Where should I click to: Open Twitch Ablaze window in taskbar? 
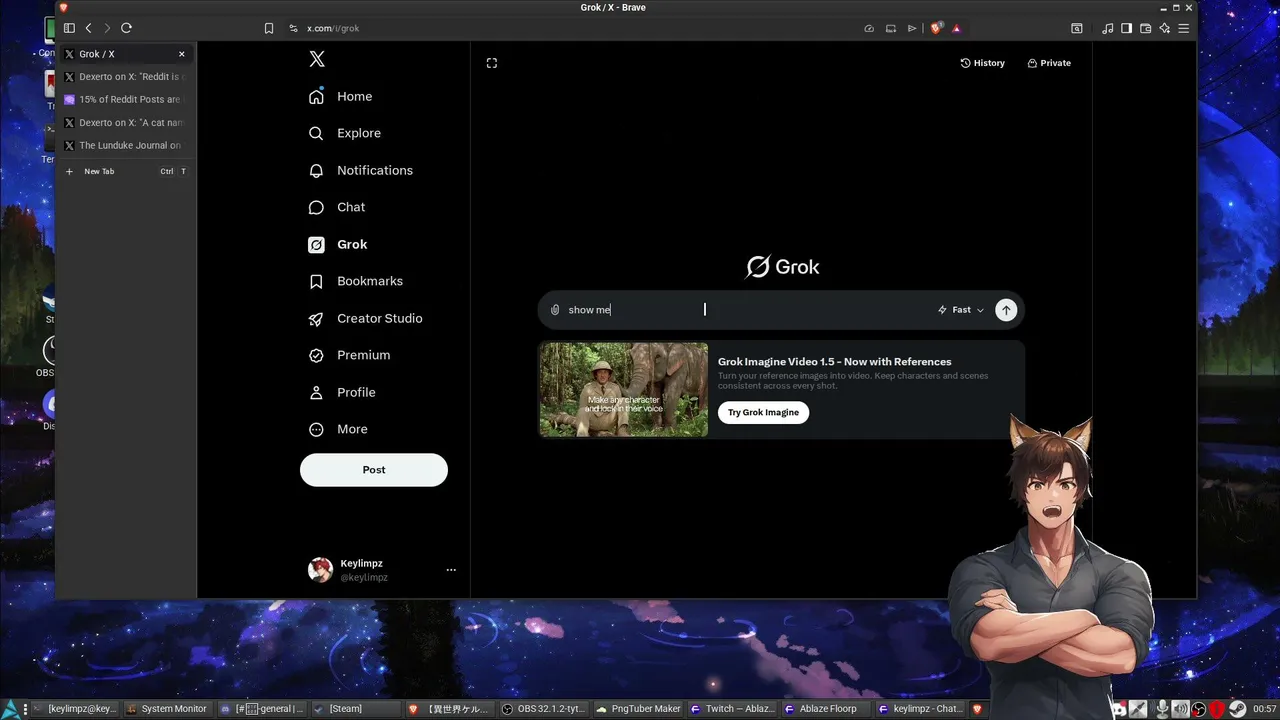[x=731, y=709]
